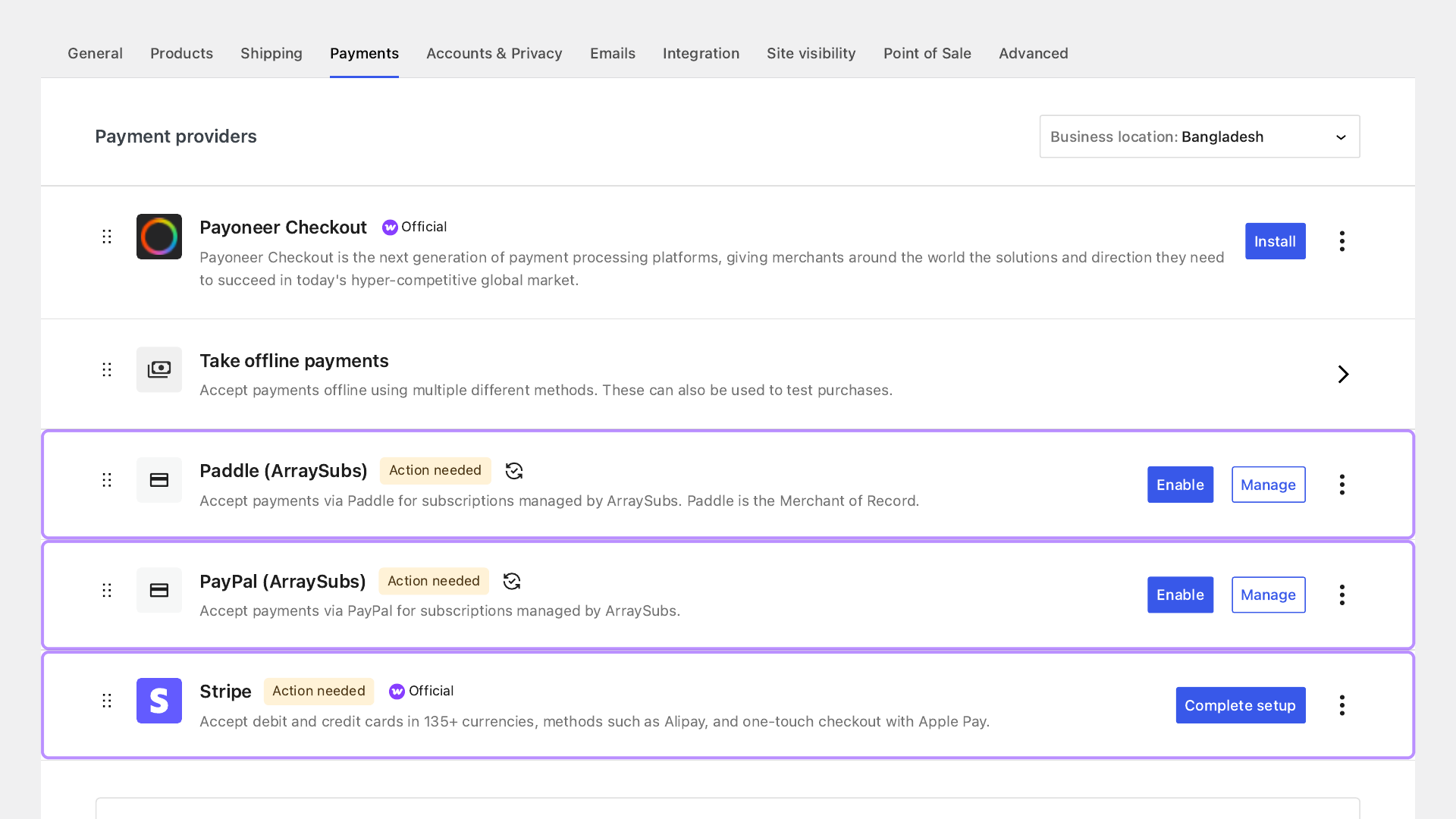Click the Paddle Action needed badge
Viewport: 1456px width, 819px height.
click(x=435, y=470)
